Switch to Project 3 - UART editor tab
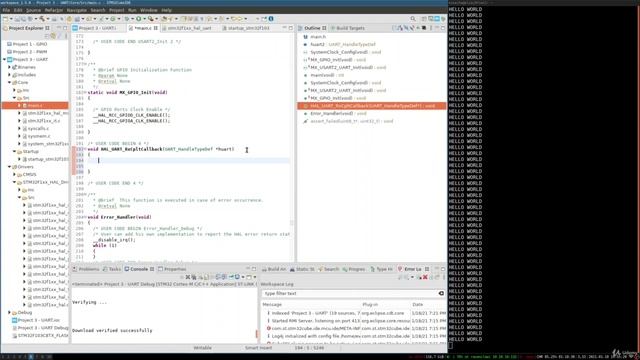 tap(97, 28)
